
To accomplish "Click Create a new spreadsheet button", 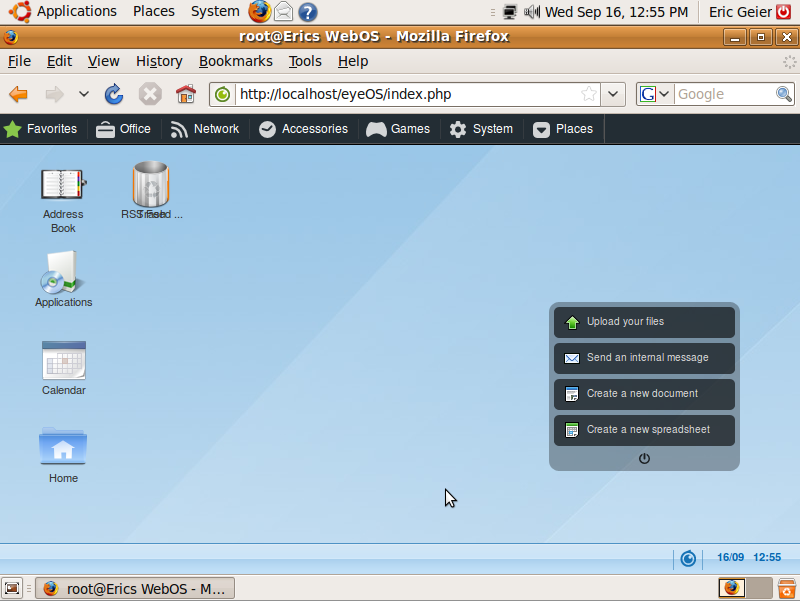I will 644,430.
